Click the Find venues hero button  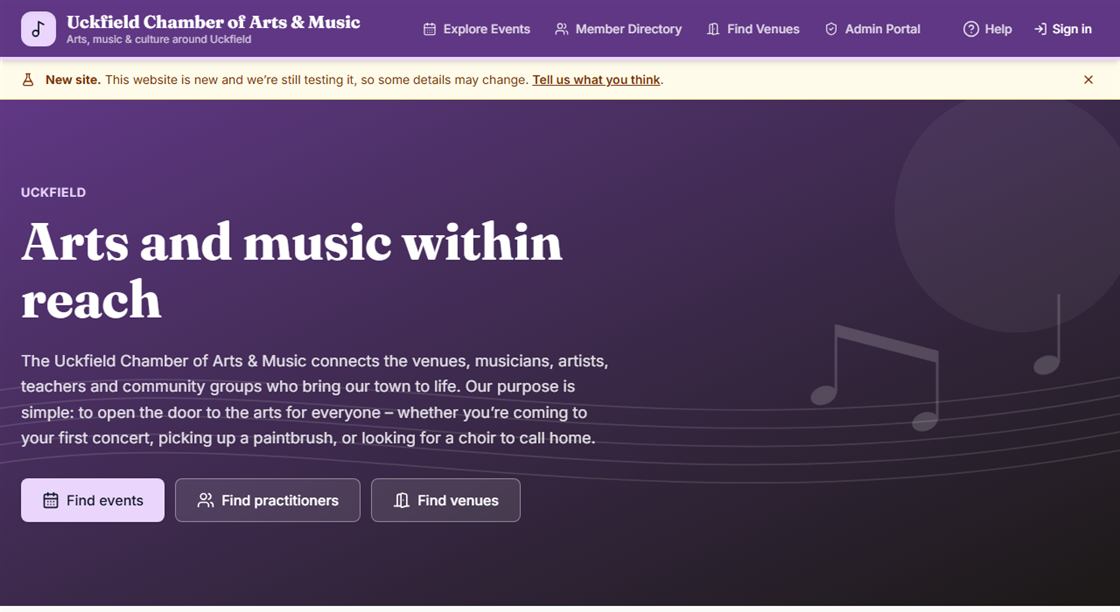tap(446, 500)
